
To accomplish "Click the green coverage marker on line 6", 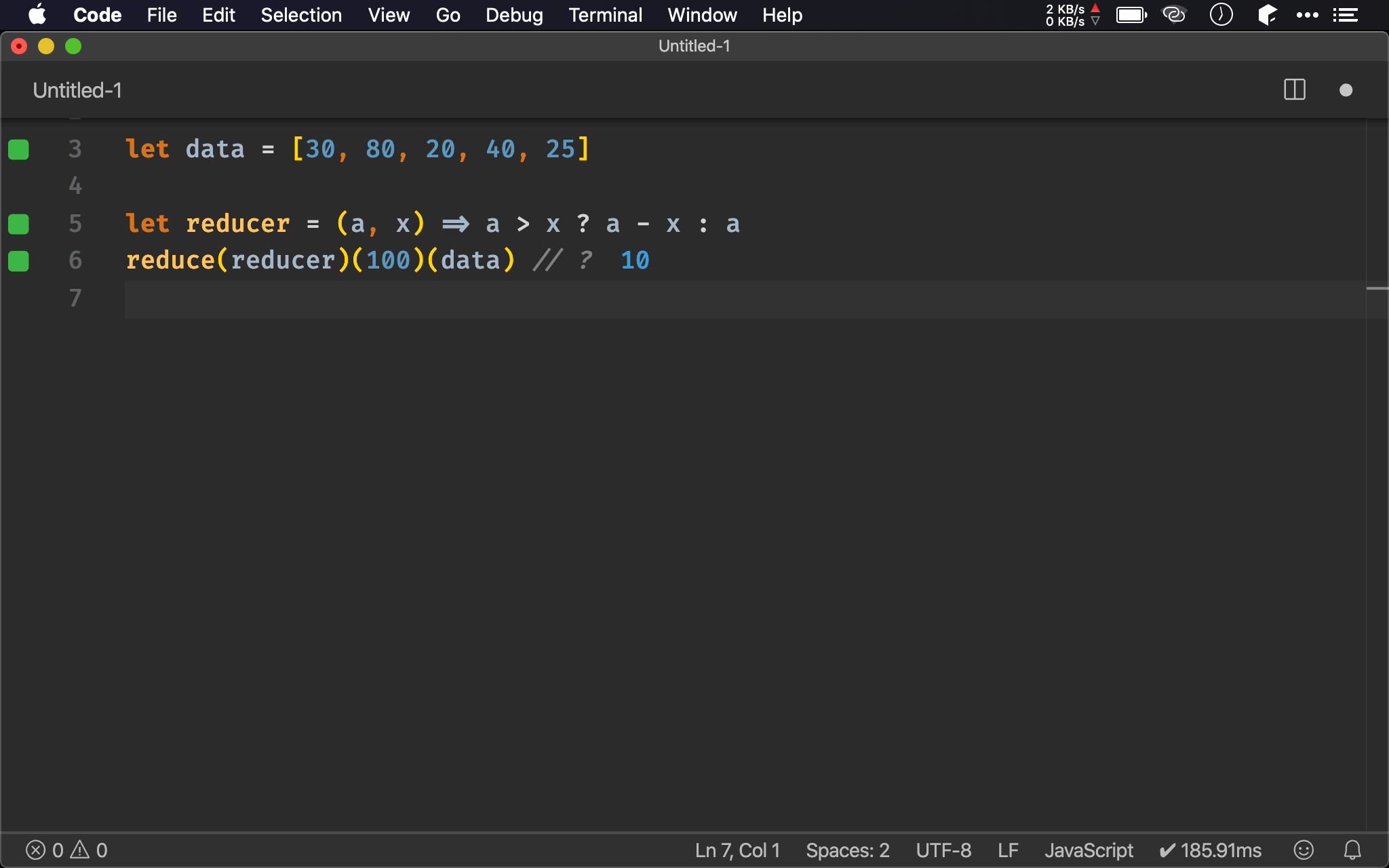I will coord(18,260).
